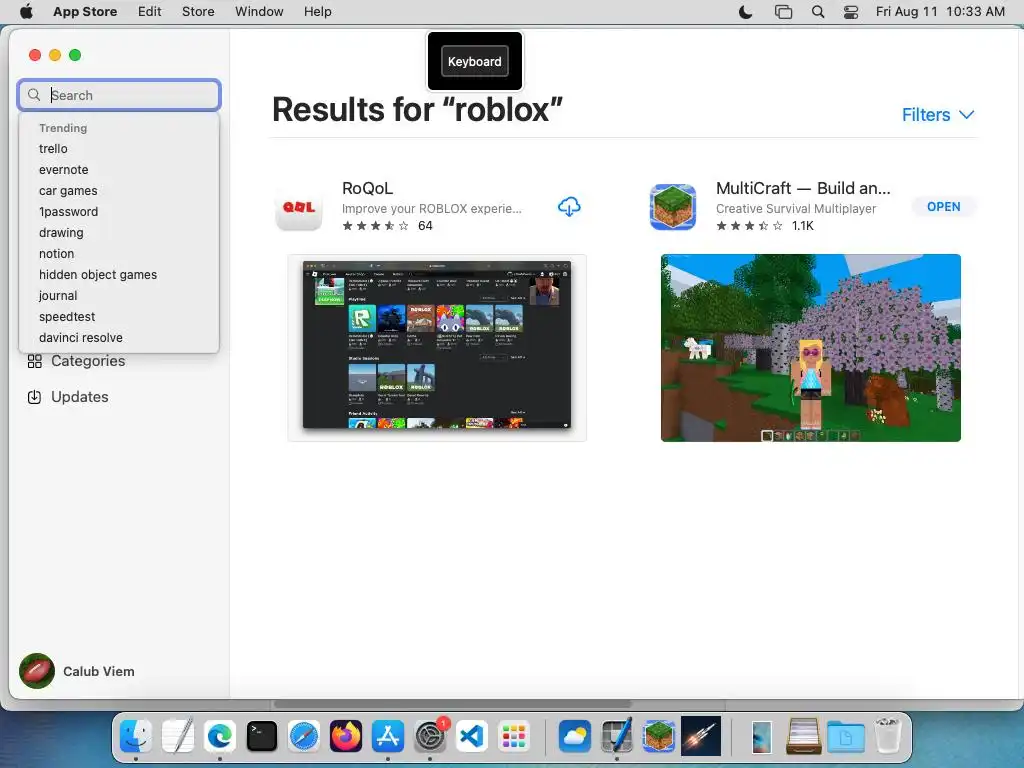Click the Categories grid icon in sidebar
The height and width of the screenshot is (768, 1024).
pos(35,361)
